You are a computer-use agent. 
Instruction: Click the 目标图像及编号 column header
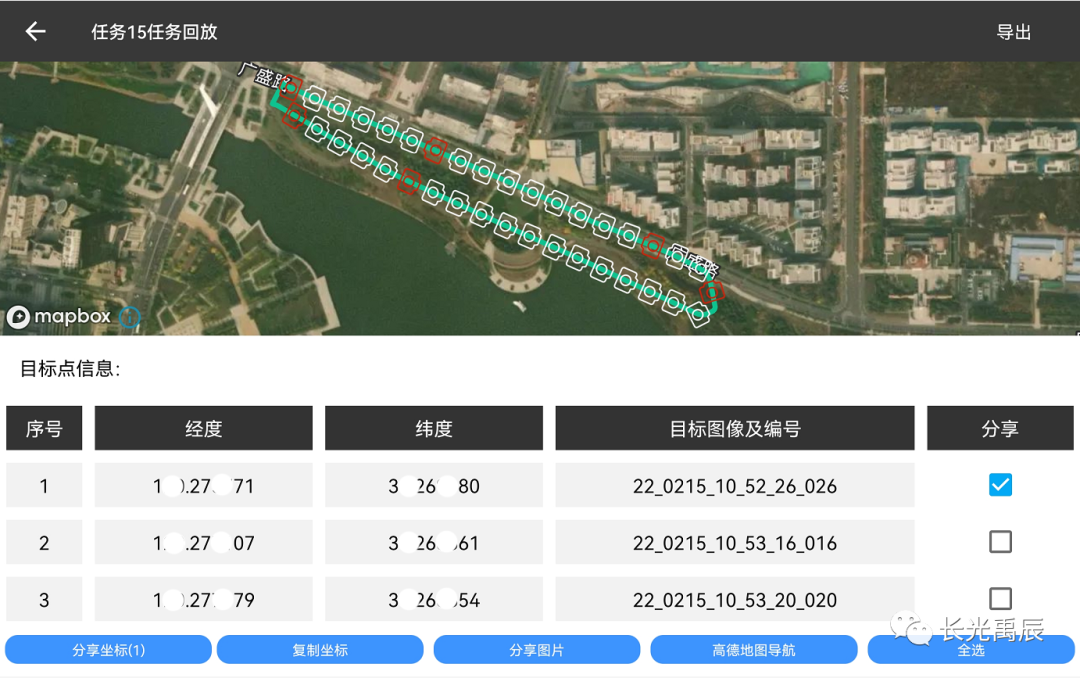(735, 429)
